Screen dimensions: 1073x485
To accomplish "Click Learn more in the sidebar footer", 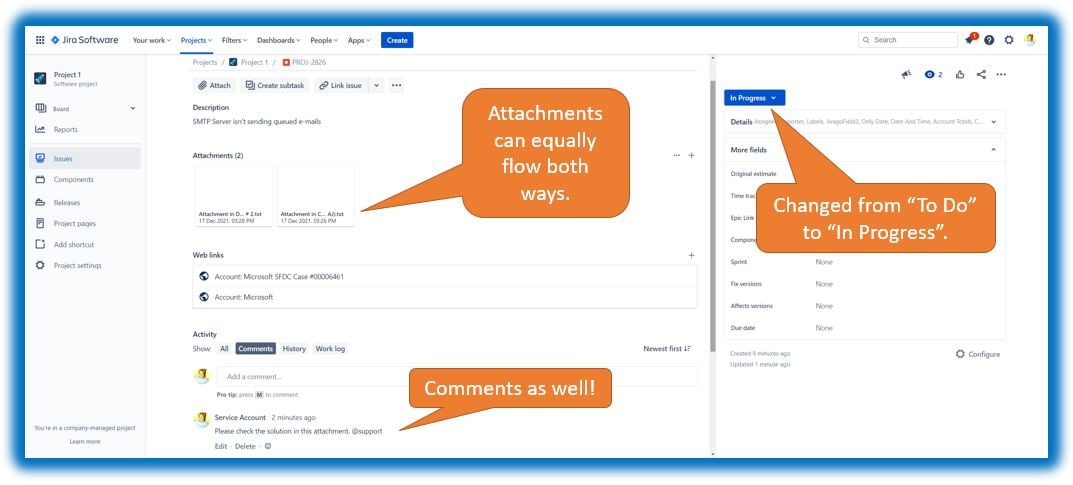I will [x=85, y=442].
